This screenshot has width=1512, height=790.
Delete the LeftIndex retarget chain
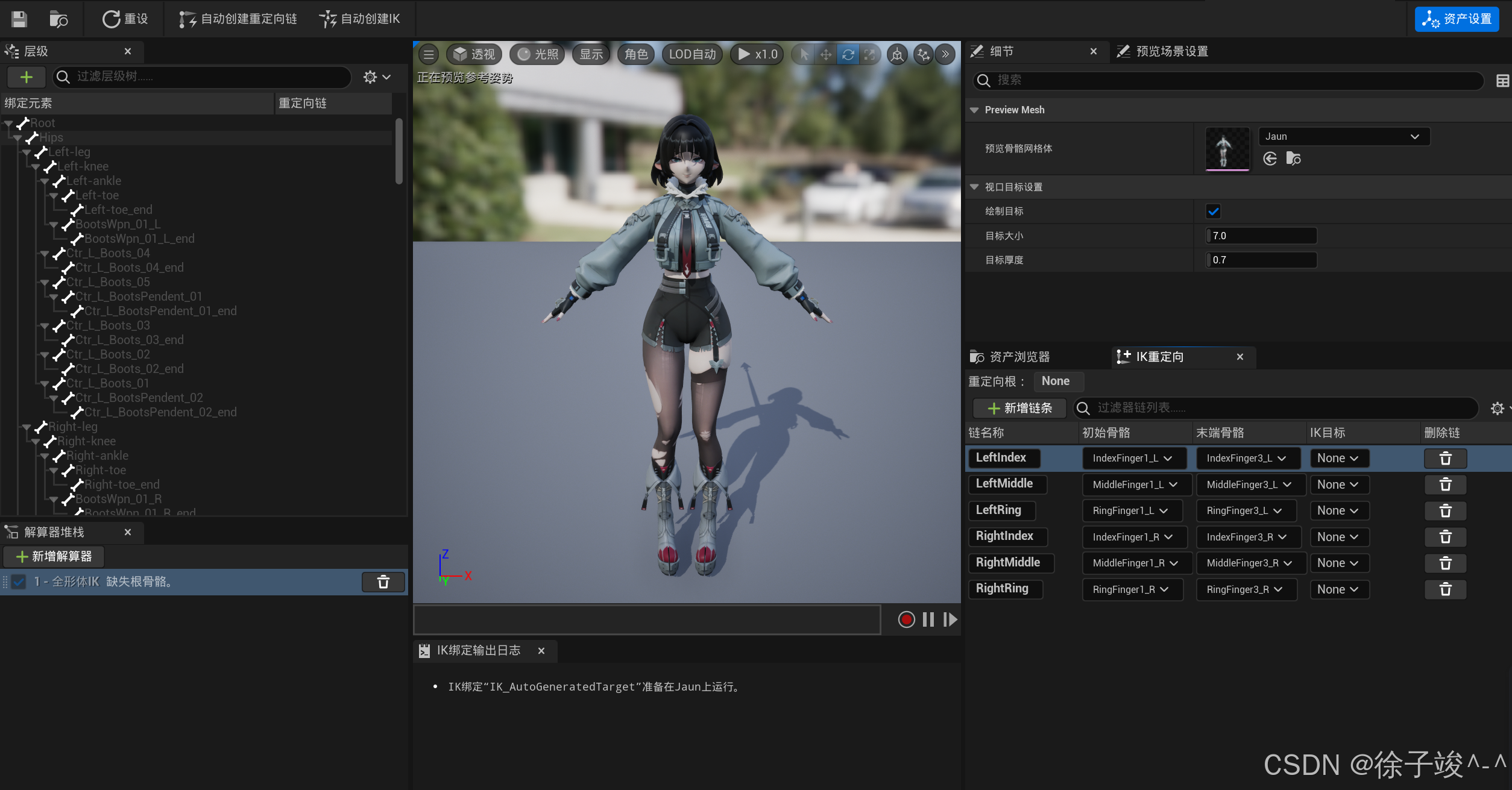(x=1444, y=459)
